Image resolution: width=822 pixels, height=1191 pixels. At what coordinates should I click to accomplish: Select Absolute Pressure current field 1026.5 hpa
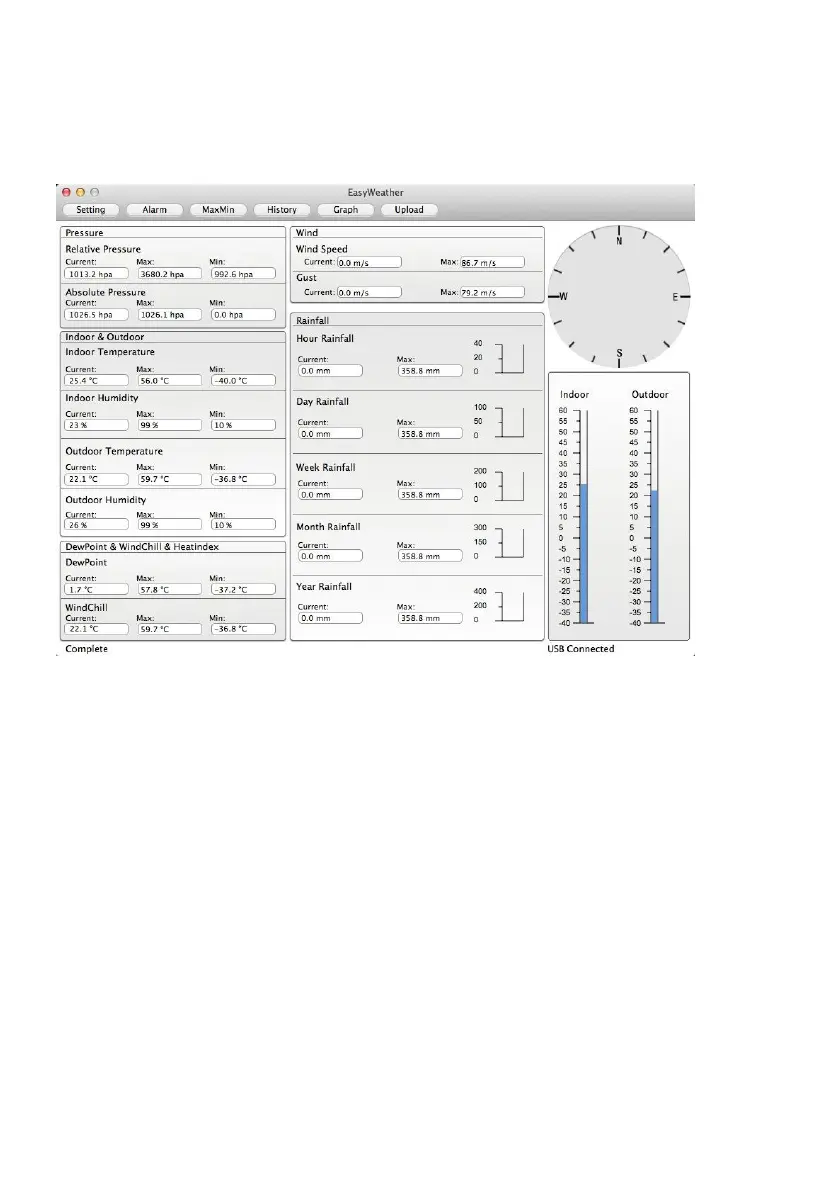pos(96,314)
